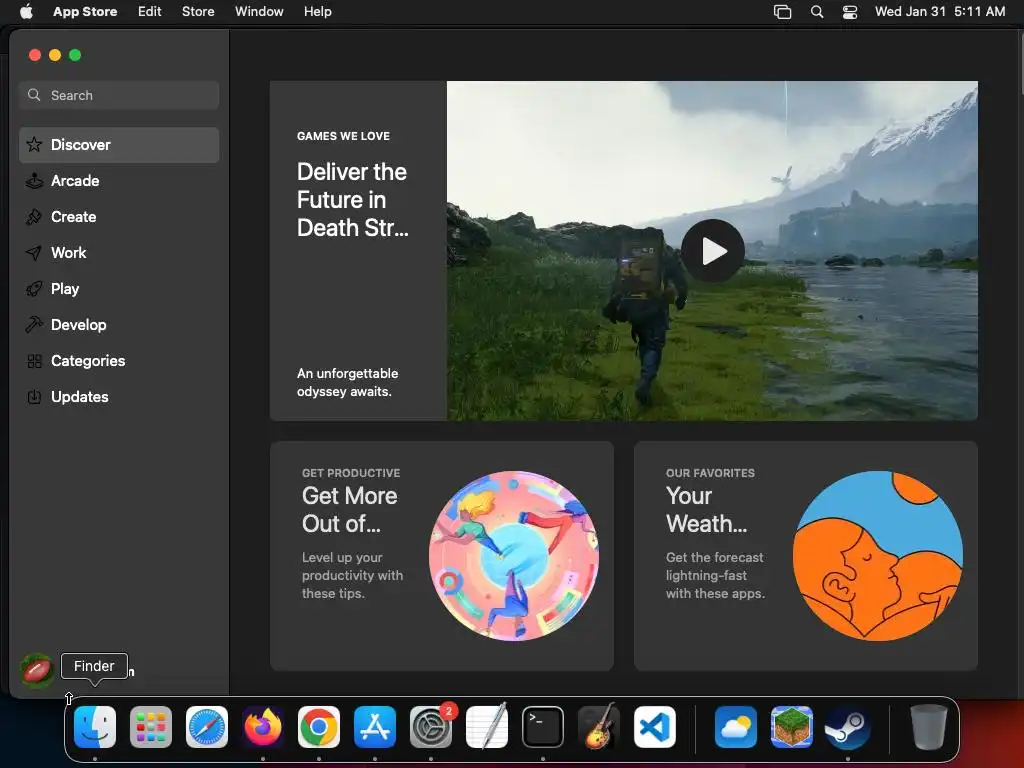
Task: Open the Help menu
Action: click(x=317, y=11)
